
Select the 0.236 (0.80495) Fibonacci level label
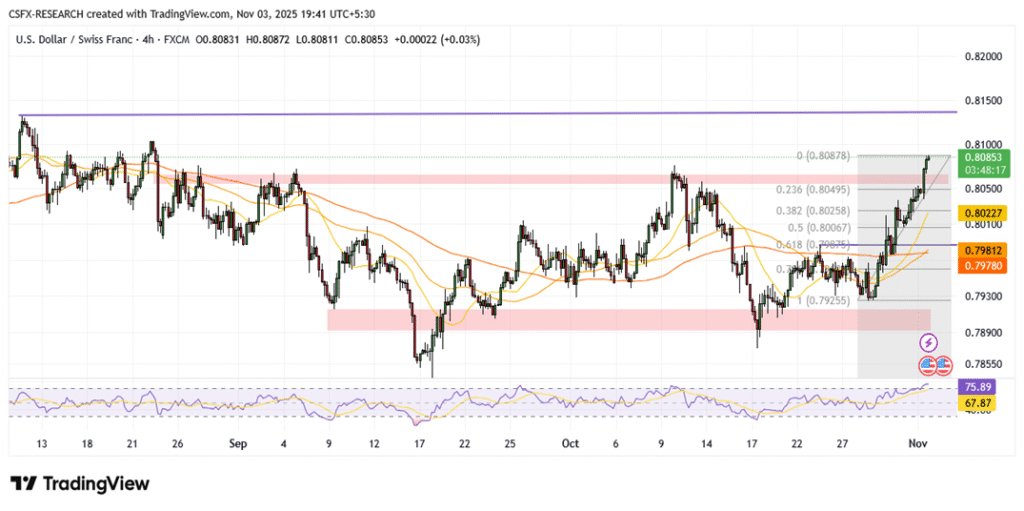[813, 189]
